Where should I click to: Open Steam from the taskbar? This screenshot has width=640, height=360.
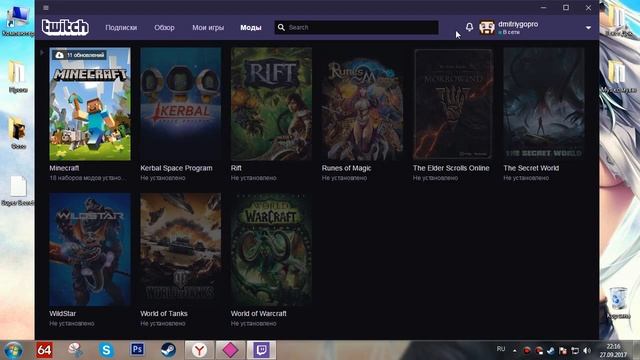click(168, 350)
